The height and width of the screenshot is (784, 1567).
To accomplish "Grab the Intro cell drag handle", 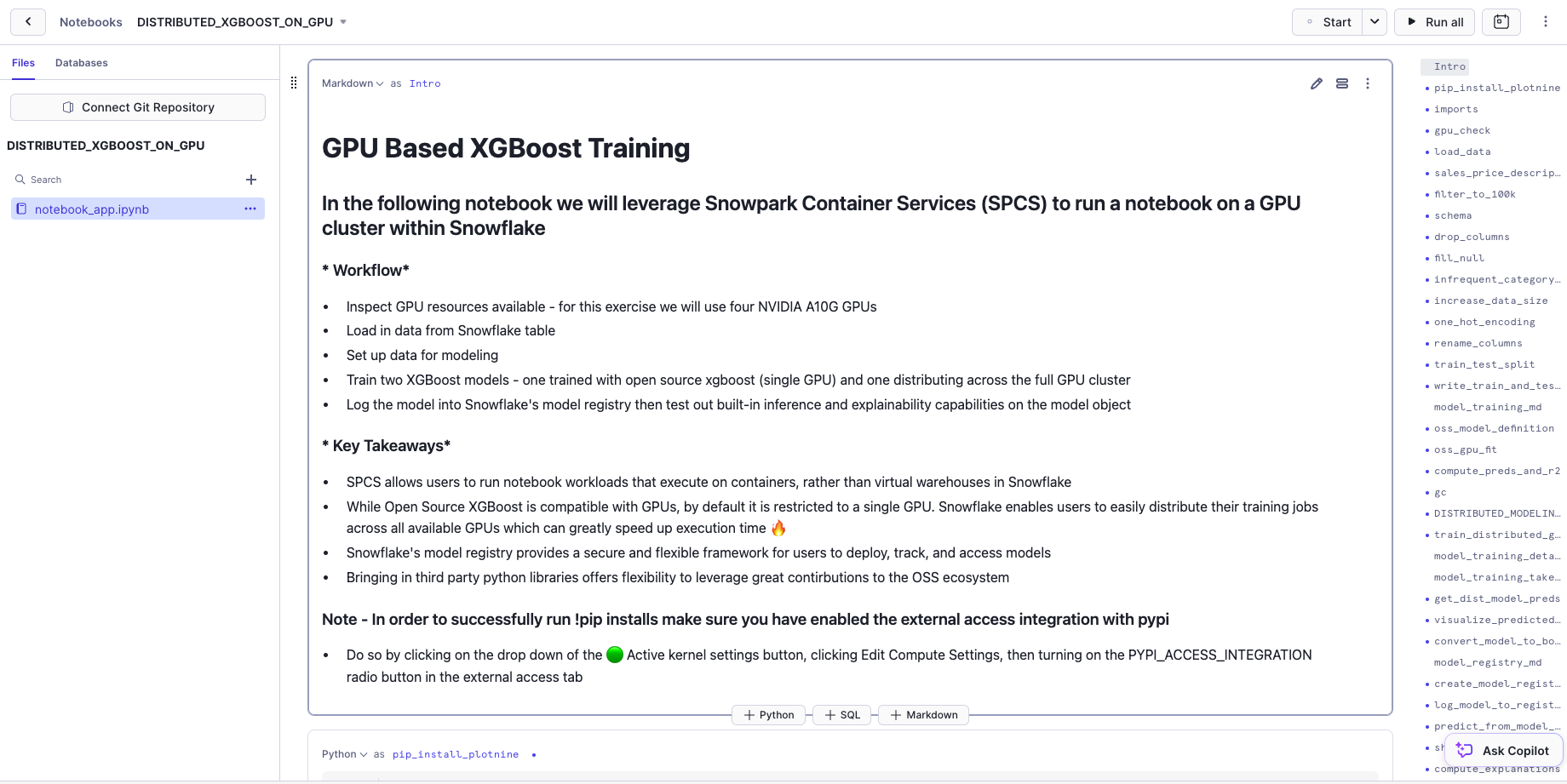I will (x=294, y=83).
